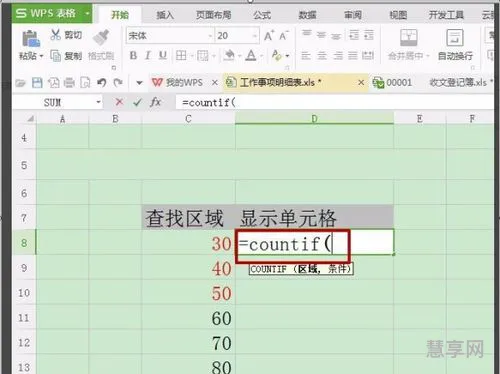Click the Redo arrow icon
This screenshot has width=500, height=374.
[118, 82]
